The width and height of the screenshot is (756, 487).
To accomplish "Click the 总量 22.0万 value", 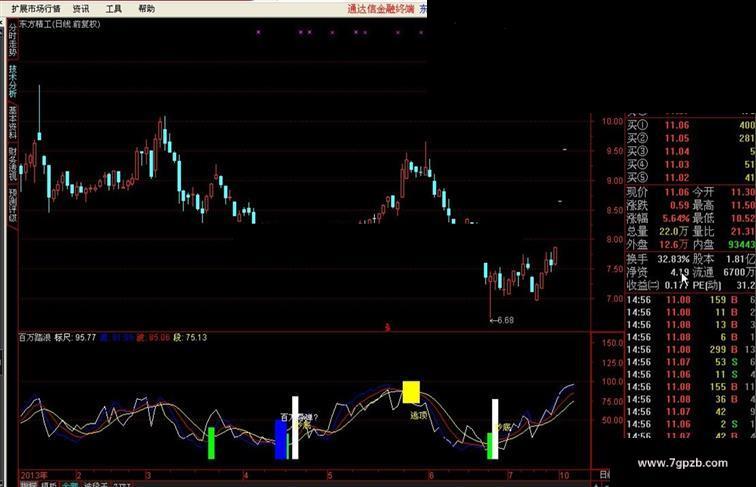I will click(675, 232).
